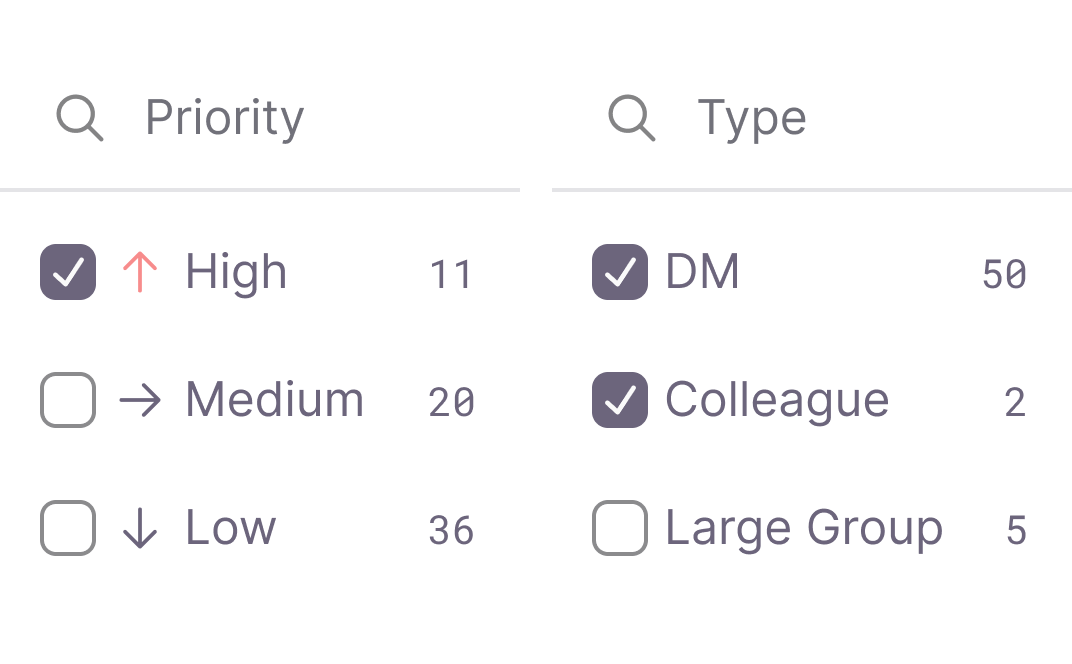Select the High priority label

pos(236,272)
